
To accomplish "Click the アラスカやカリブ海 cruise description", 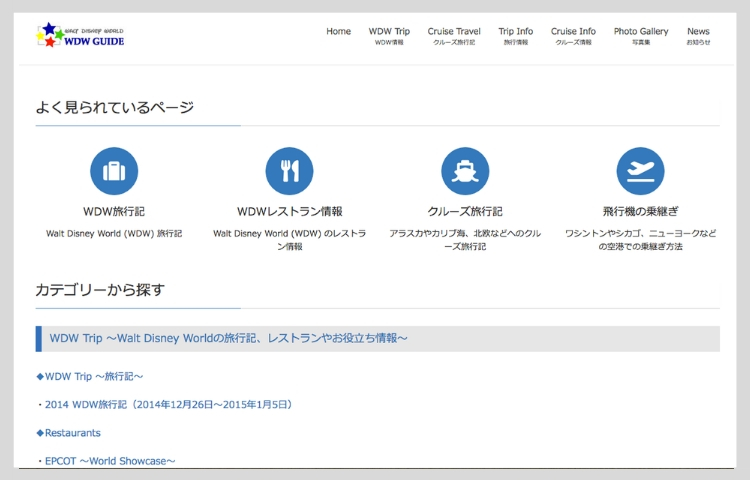I will tap(465, 240).
